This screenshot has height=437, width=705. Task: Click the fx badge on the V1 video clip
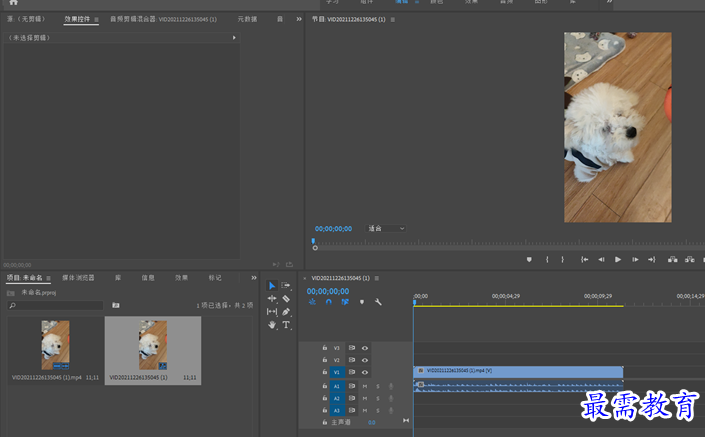pyautogui.click(x=421, y=371)
